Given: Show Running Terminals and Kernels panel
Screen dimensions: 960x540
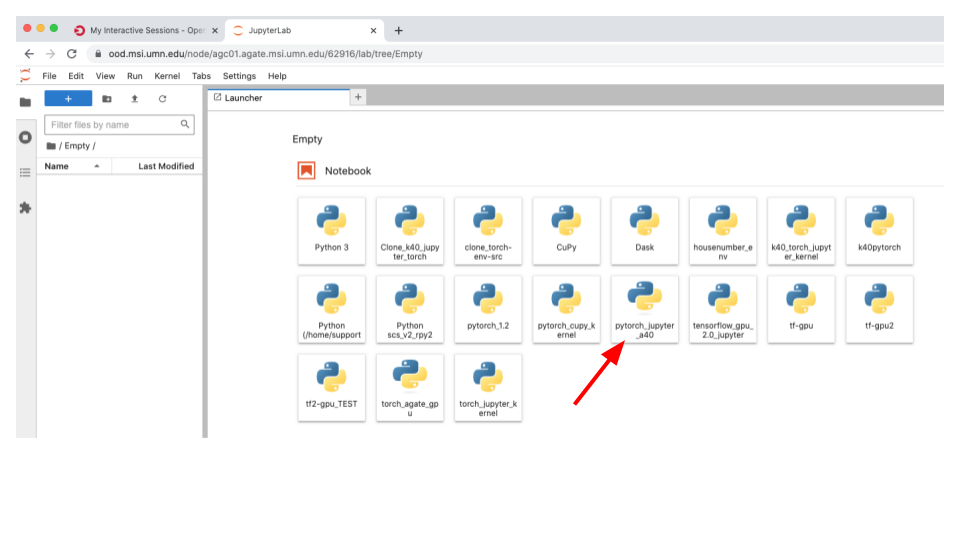Looking at the screenshot, I should [x=25, y=137].
